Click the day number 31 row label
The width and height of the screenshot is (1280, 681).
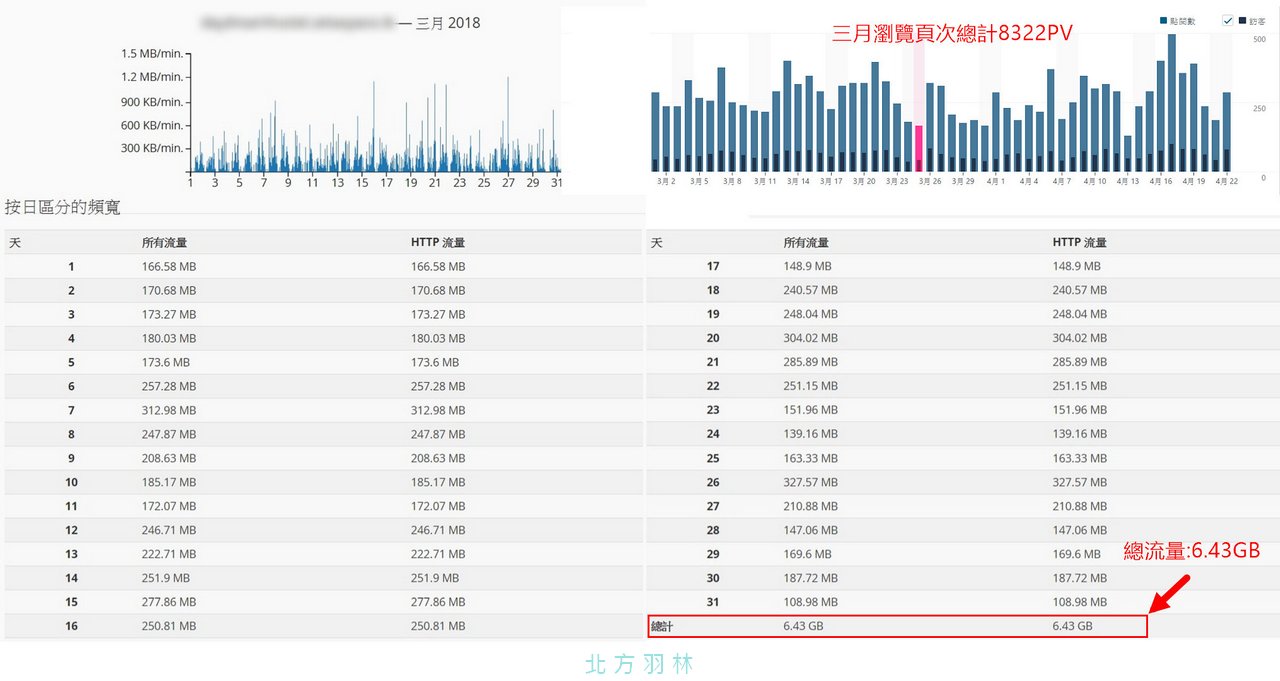(713, 602)
